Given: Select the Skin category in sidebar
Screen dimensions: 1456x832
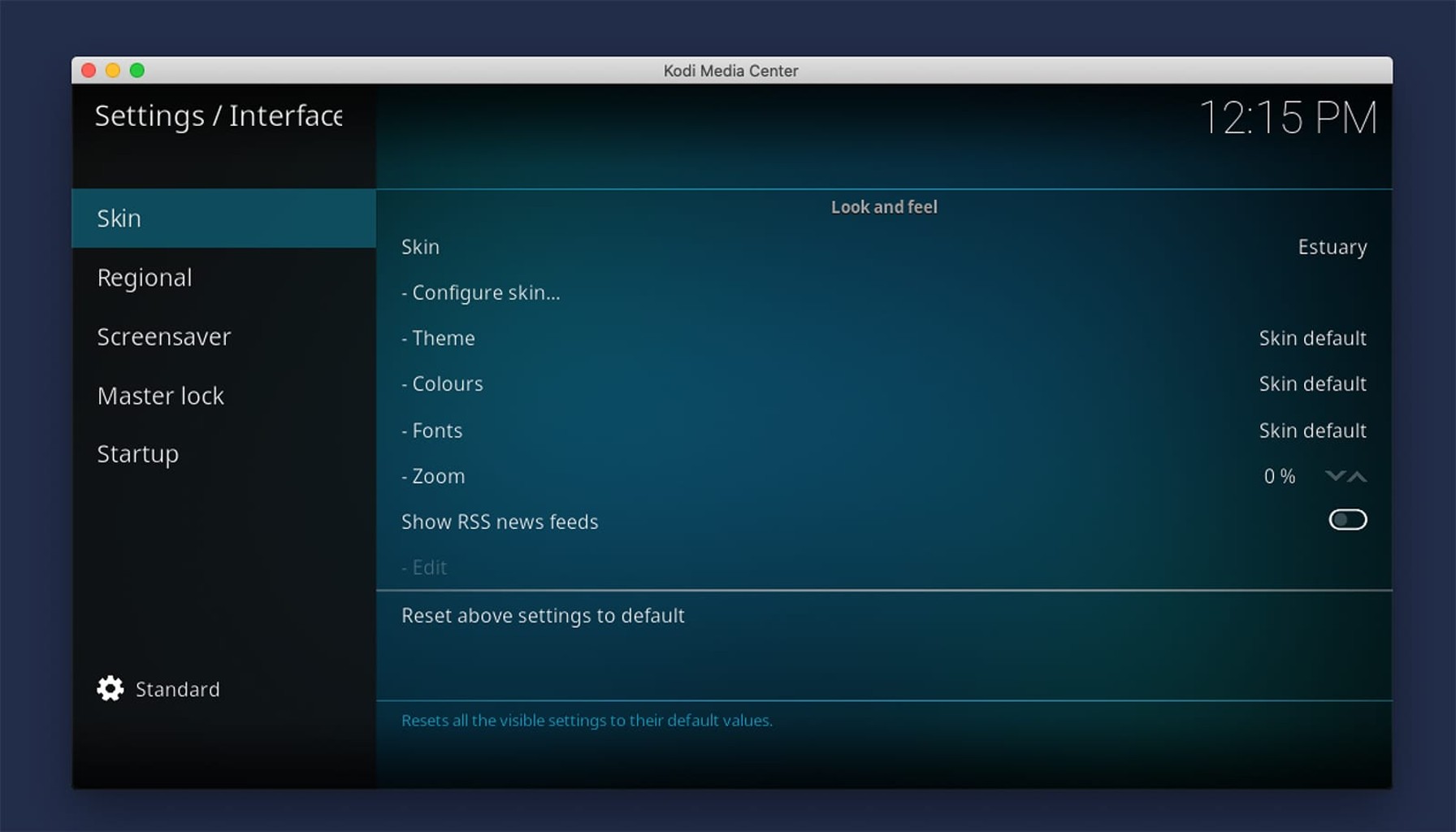Looking at the screenshot, I should (x=223, y=218).
